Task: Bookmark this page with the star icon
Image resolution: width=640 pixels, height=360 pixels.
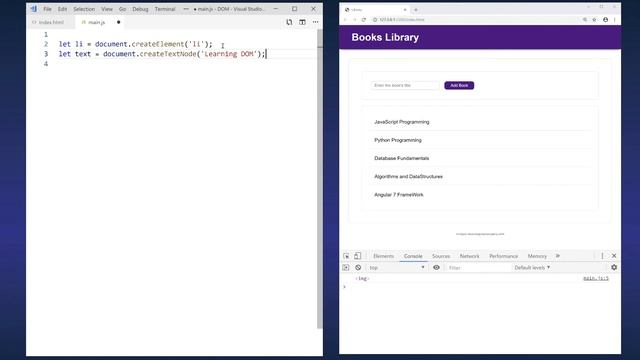Action: pyautogui.click(x=594, y=20)
